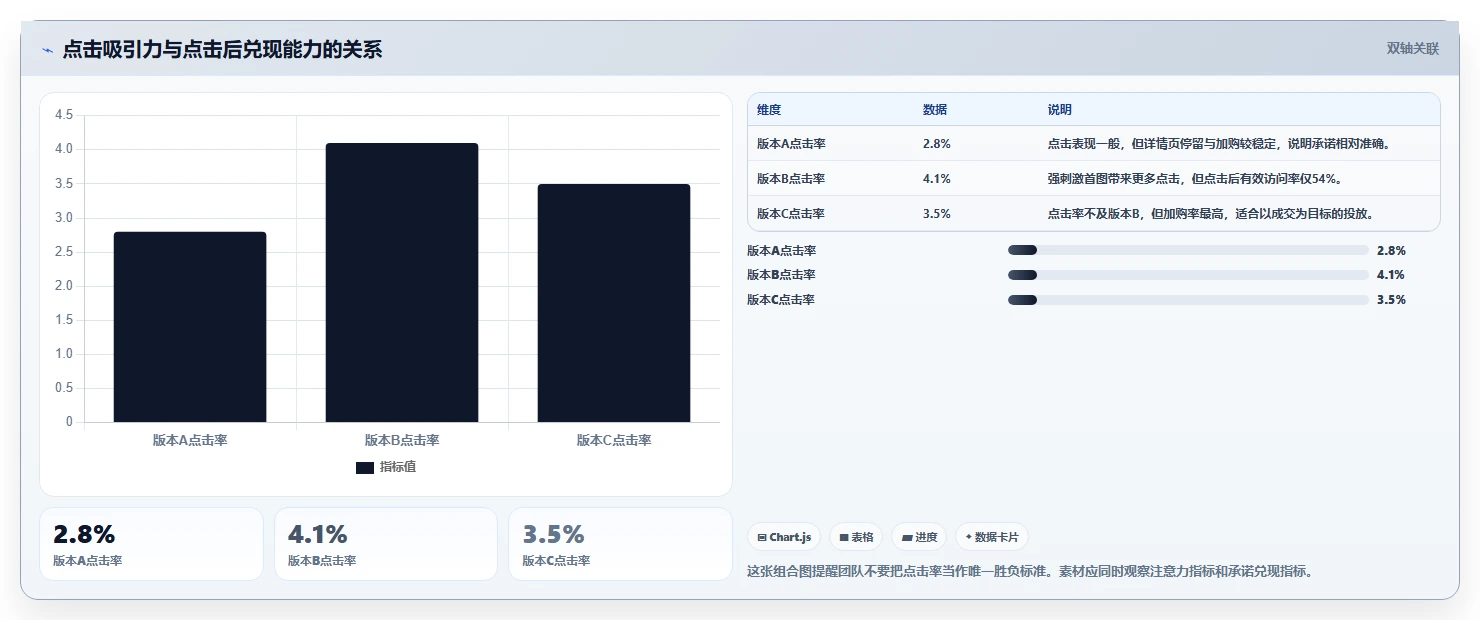This screenshot has height=620, width=1480.
Task: Click the 版本A点击率 bar in chart
Action: pos(190,327)
